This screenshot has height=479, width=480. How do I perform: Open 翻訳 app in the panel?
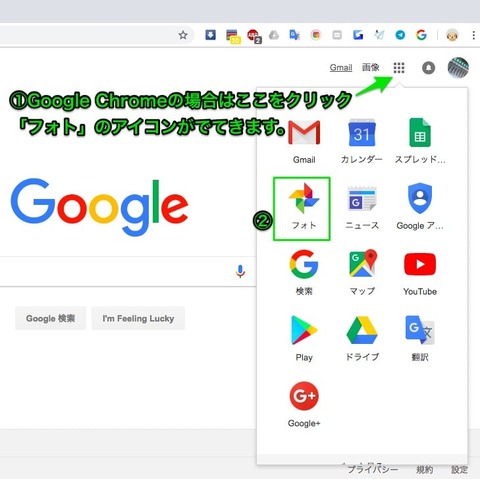click(420, 339)
